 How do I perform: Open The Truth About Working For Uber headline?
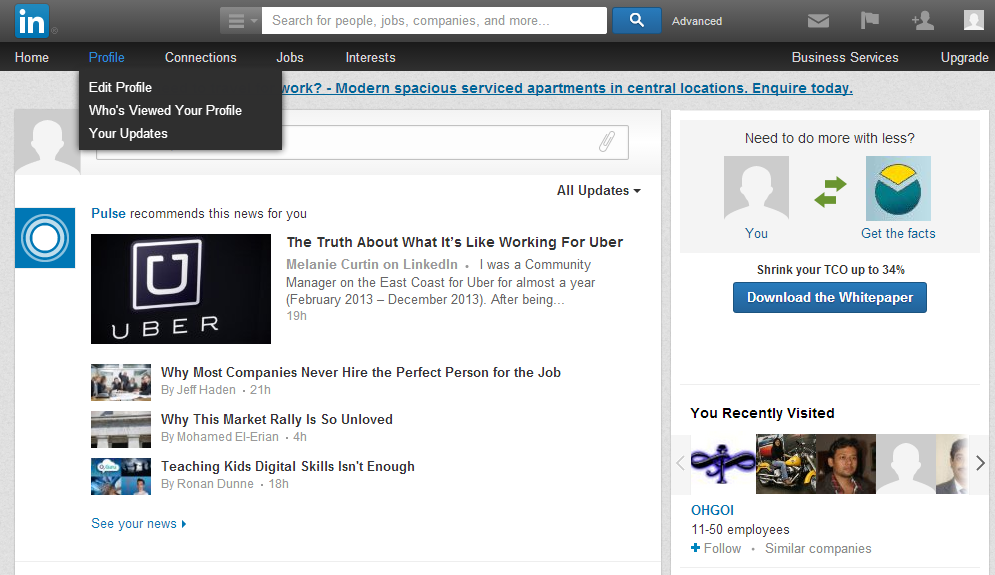point(454,242)
